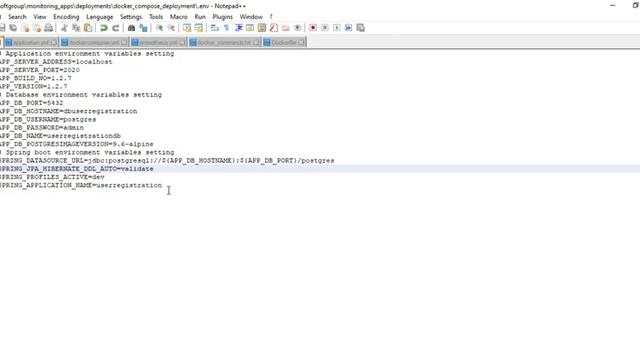640x360 pixels.
Task: Click the Cut scissors icon
Action: pyautogui.click(x=64, y=28)
